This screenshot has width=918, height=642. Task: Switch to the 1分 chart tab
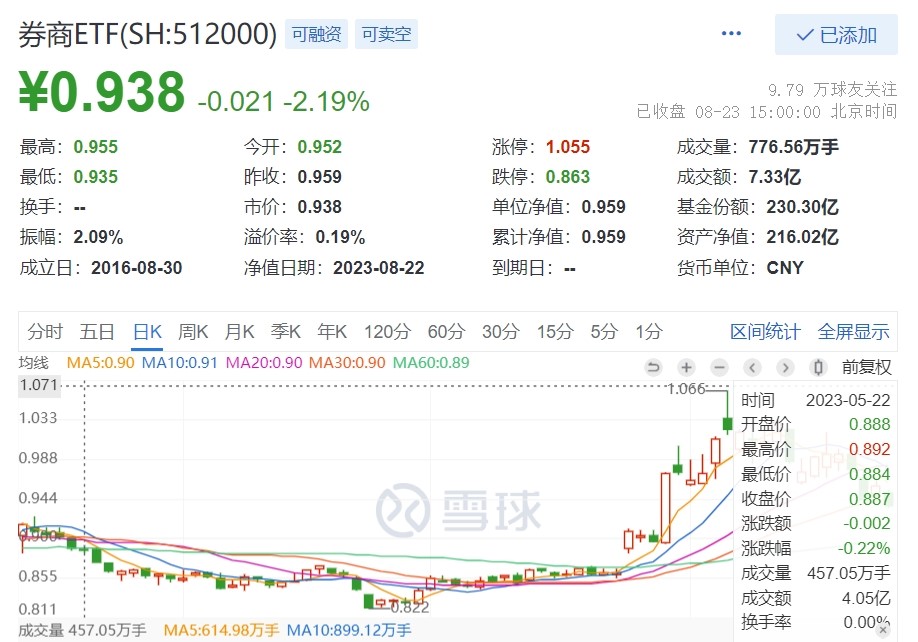click(x=649, y=332)
